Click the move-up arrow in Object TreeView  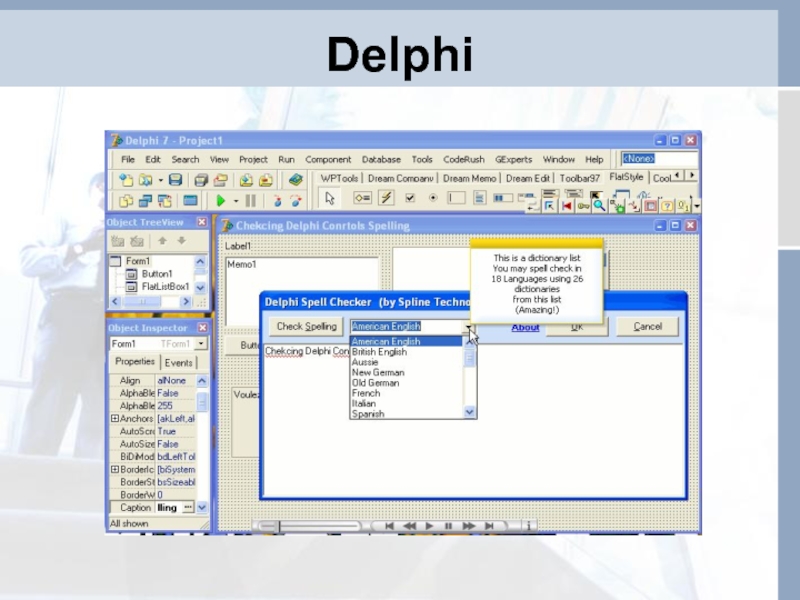point(162,241)
